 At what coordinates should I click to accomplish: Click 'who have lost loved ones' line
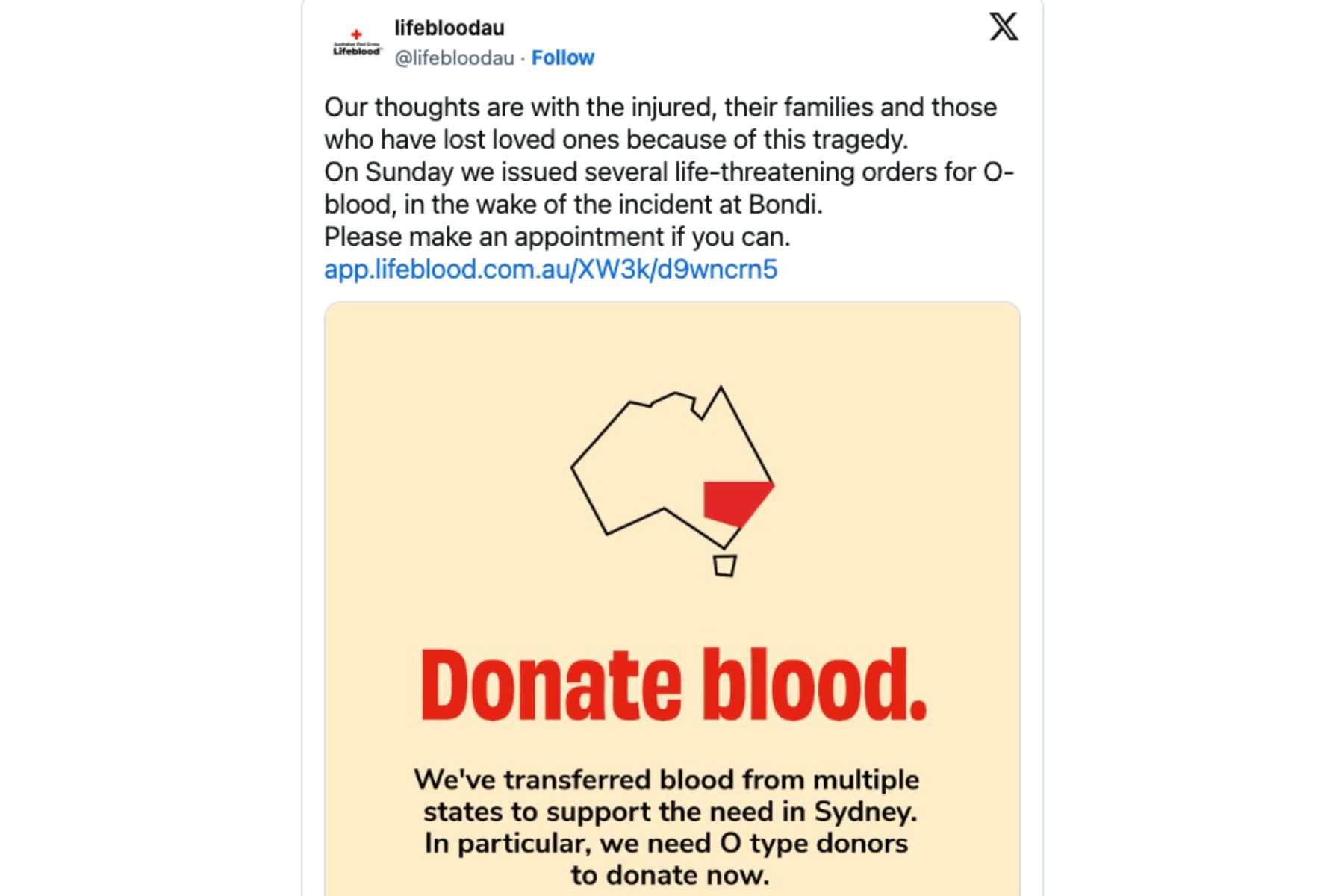pyautogui.click(x=615, y=140)
